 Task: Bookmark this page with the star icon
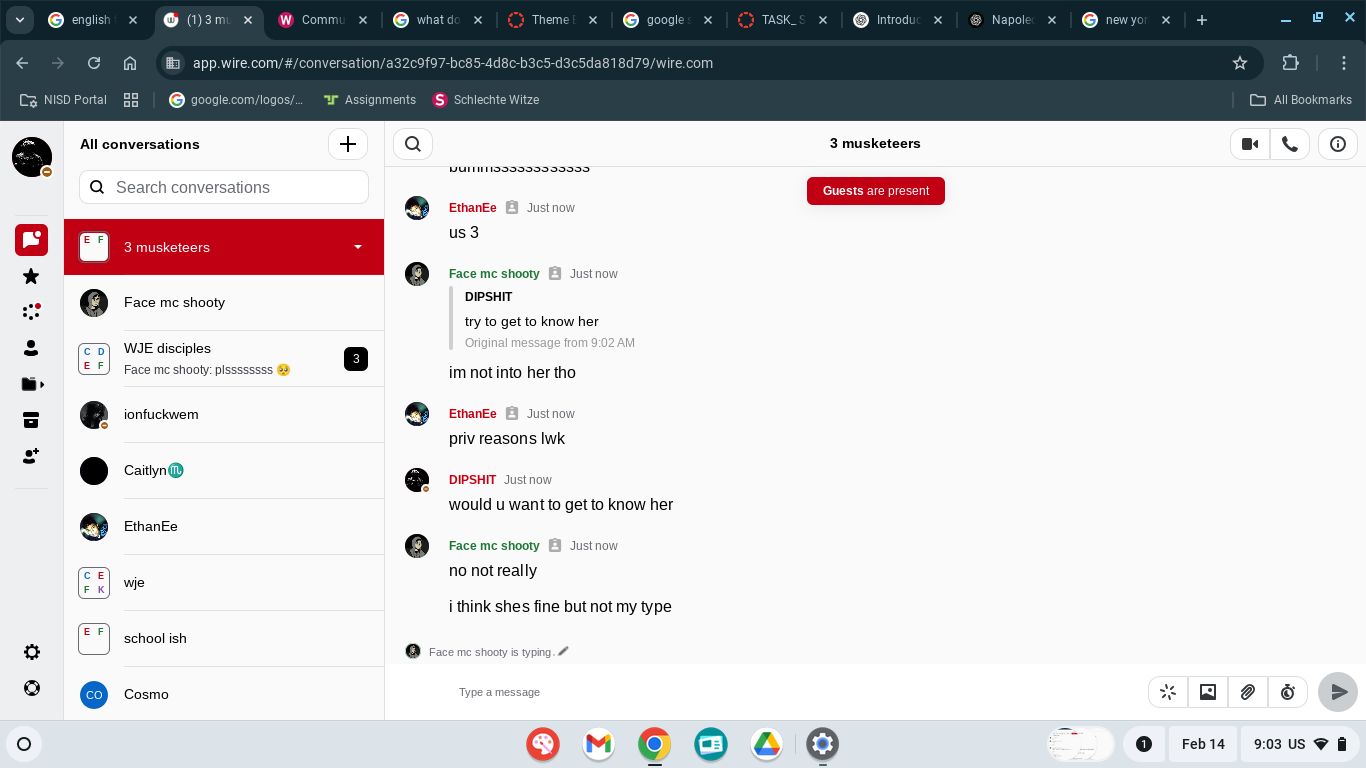[1240, 63]
